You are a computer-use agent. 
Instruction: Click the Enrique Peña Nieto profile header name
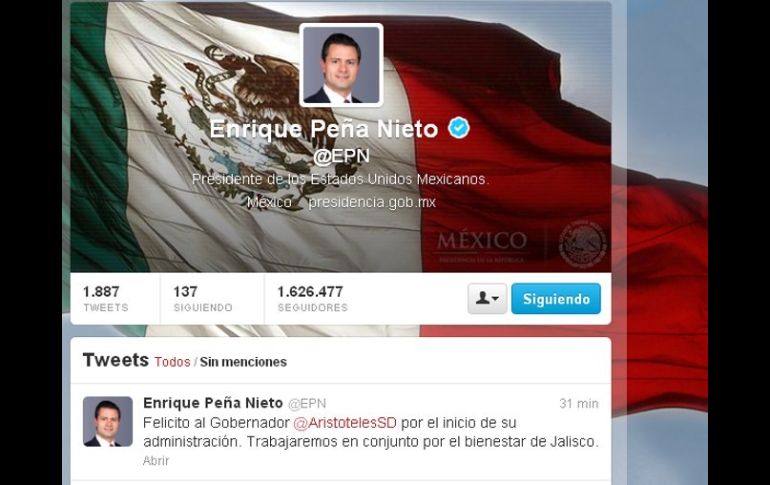pos(324,129)
